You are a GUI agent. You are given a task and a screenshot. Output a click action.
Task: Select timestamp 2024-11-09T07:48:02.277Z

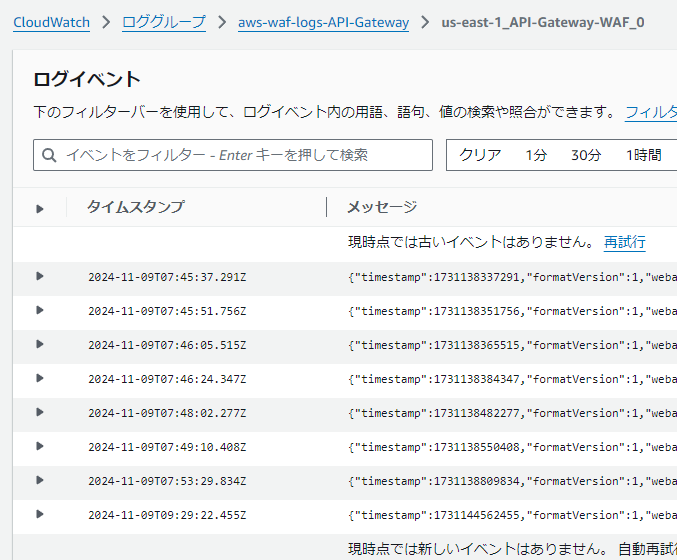[167, 414]
